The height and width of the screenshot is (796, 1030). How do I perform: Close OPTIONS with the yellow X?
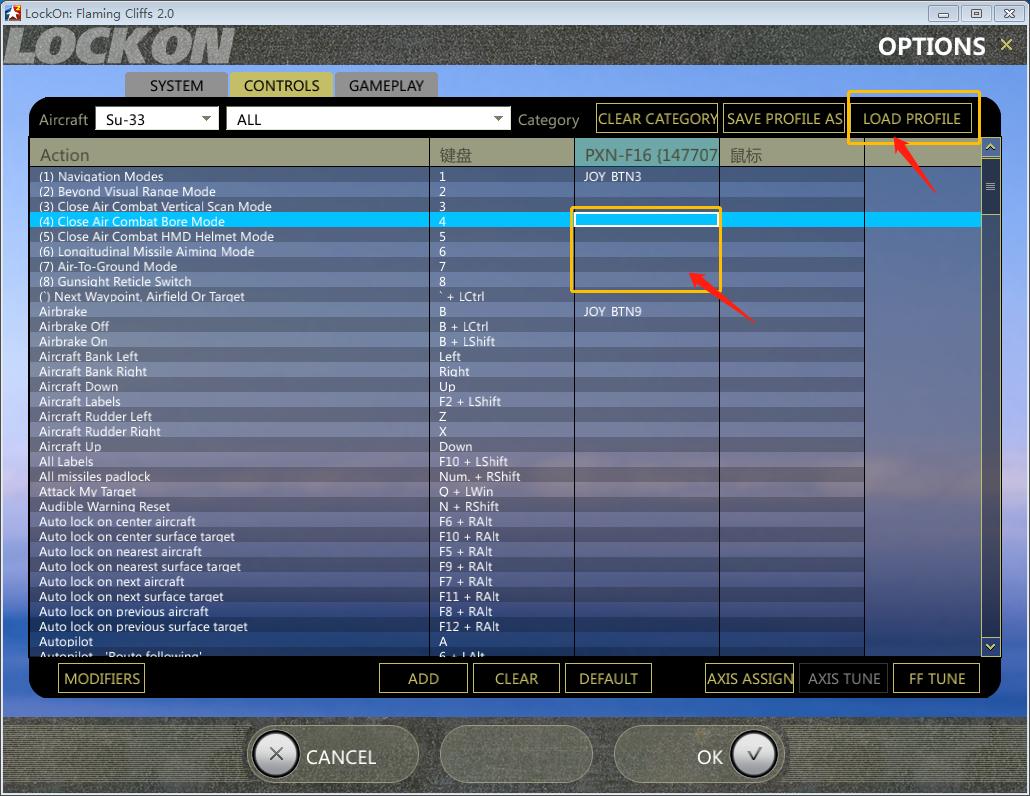point(1006,45)
